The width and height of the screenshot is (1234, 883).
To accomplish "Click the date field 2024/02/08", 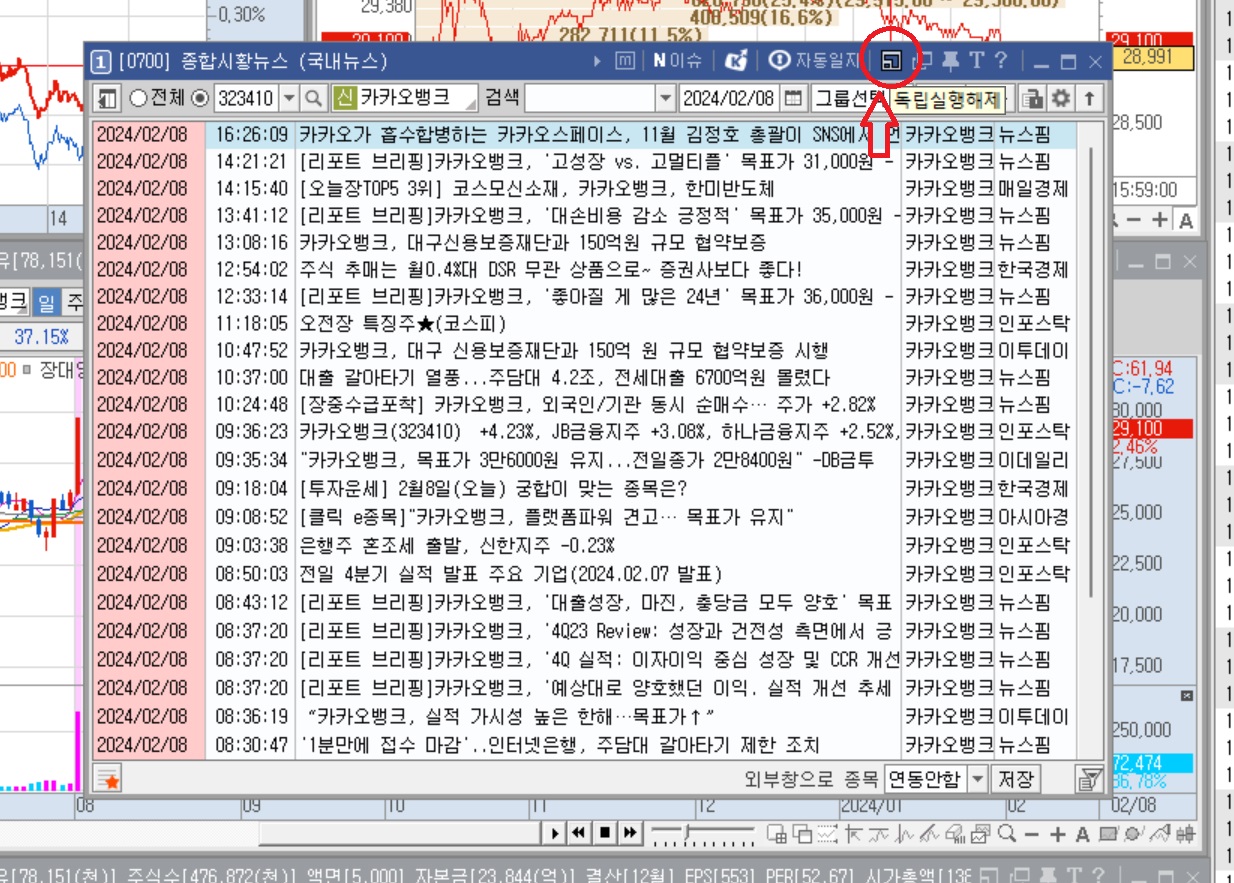I will (x=729, y=98).
